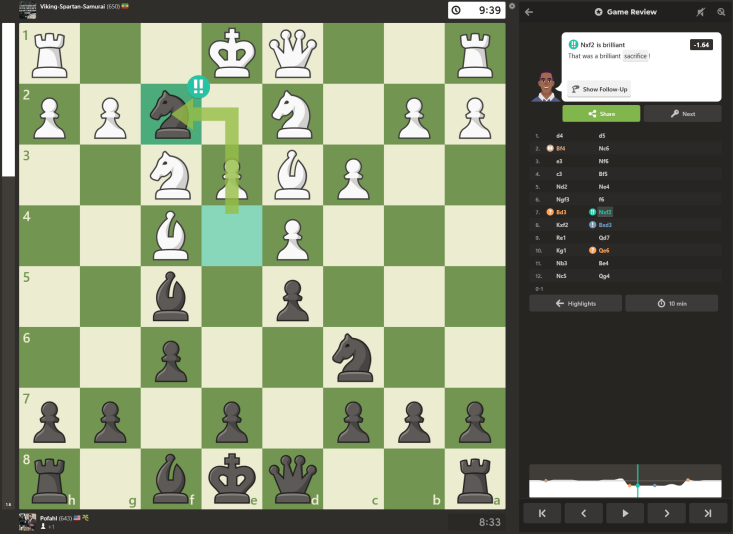
Task: Step back one move
Action: [x=583, y=513]
